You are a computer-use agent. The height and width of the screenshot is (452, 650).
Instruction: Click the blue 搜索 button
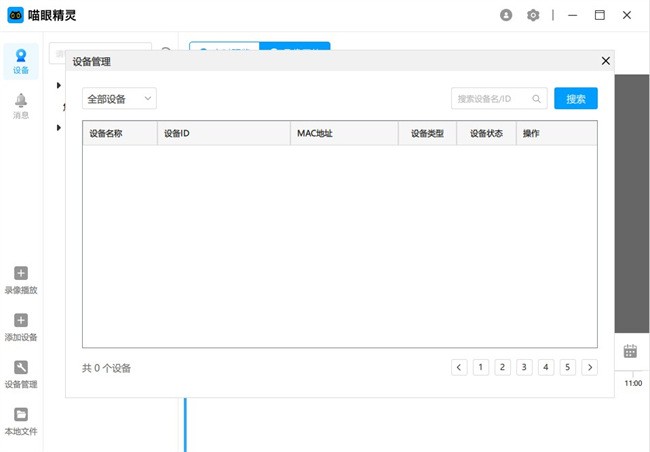[575, 99]
